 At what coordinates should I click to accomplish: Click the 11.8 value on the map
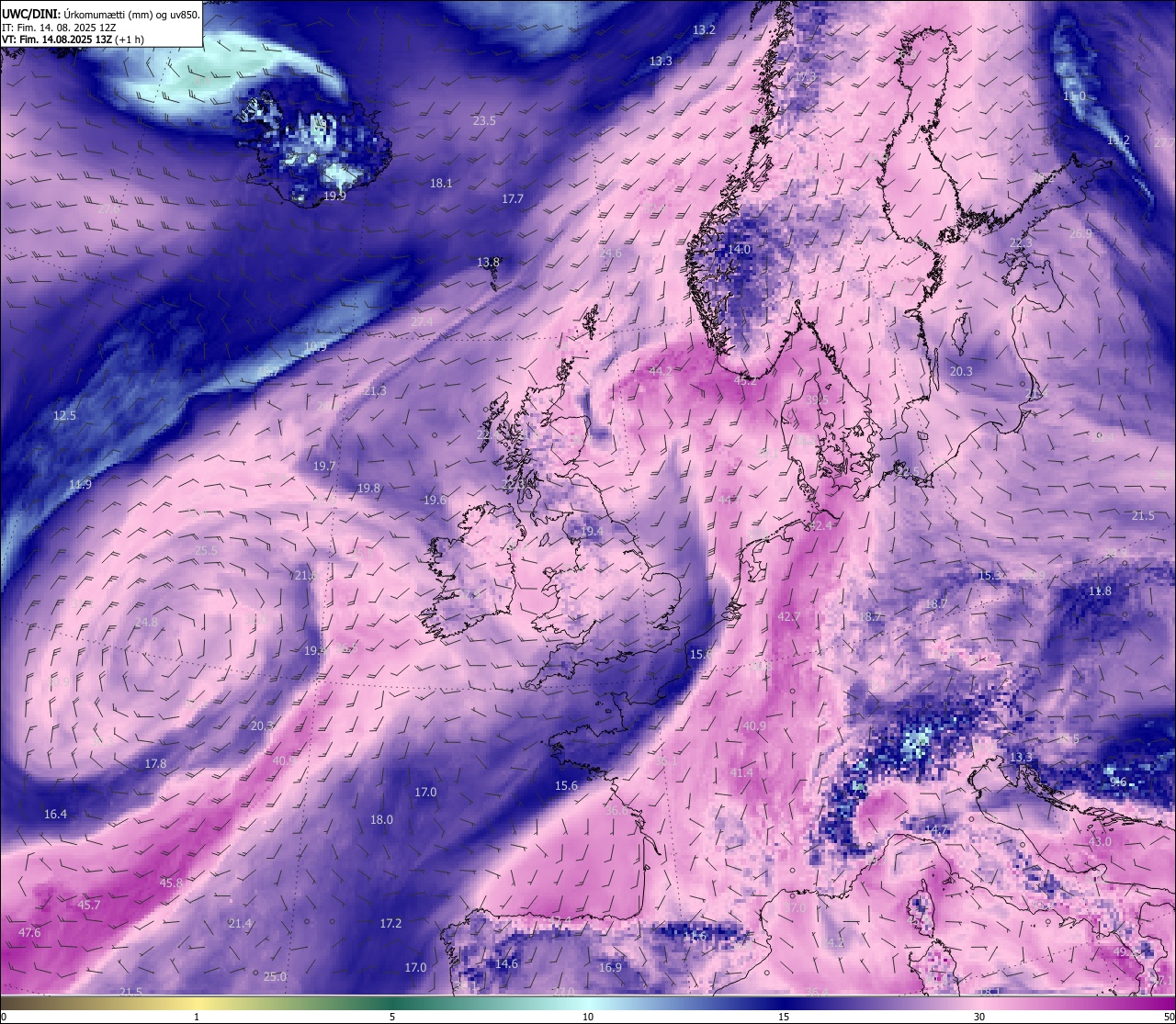click(1100, 591)
